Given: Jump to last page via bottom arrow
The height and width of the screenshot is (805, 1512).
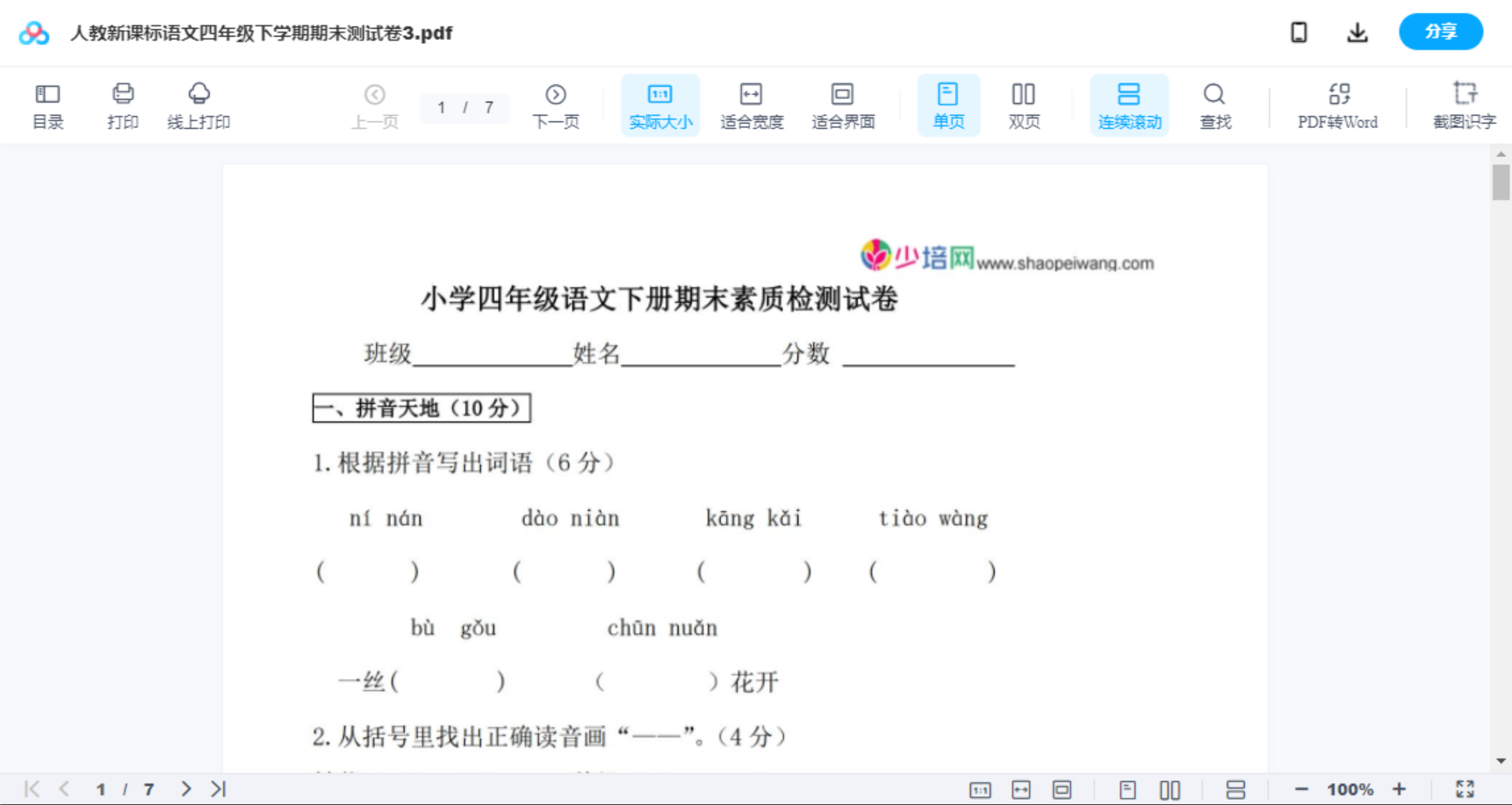Looking at the screenshot, I should point(217,788).
